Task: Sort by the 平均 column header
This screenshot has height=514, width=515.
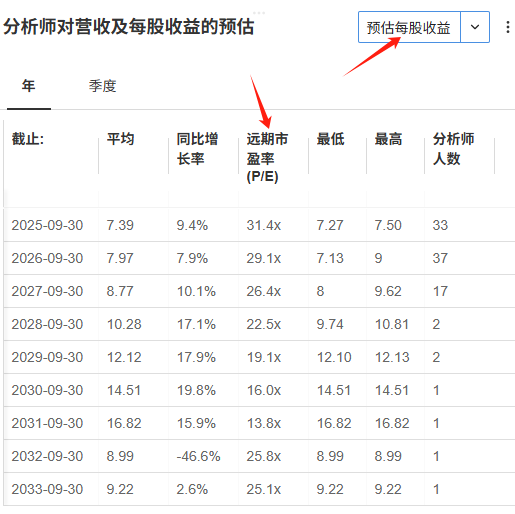Action: click(121, 139)
